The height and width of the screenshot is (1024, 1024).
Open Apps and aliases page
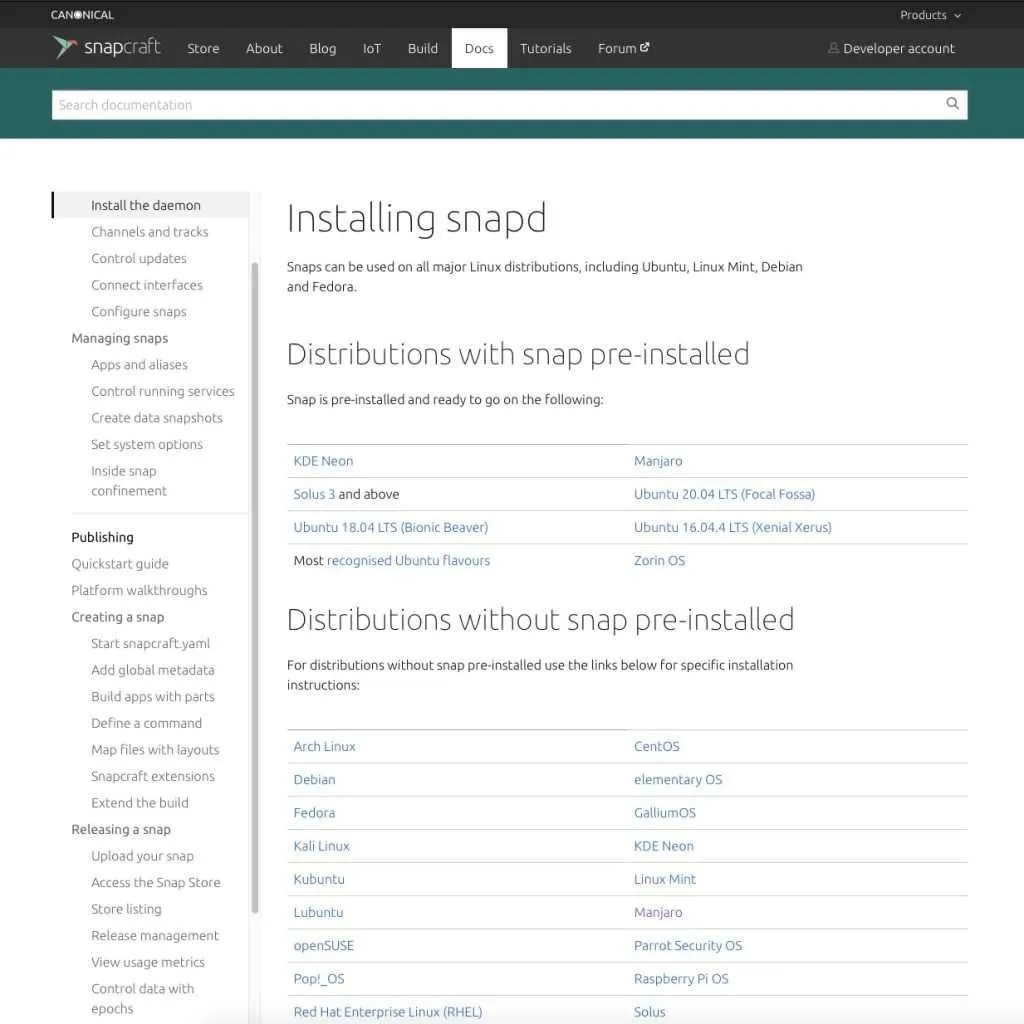[139, 364]
